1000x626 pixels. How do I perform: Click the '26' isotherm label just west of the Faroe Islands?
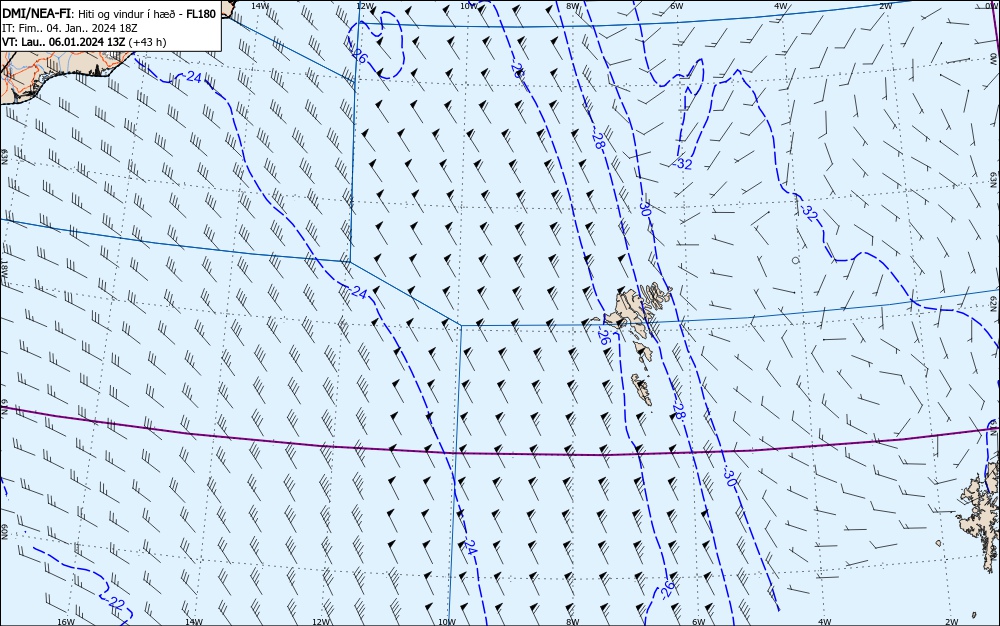point(603,337)
